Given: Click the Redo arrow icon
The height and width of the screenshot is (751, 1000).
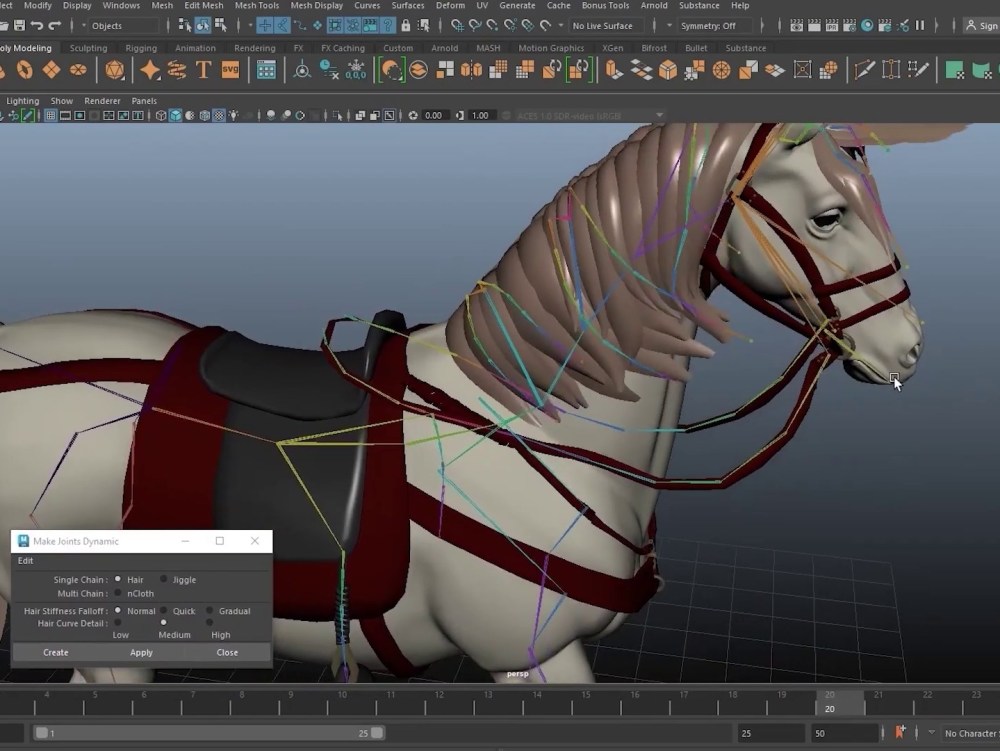Looking at the screenshot, I should point(55,26).
